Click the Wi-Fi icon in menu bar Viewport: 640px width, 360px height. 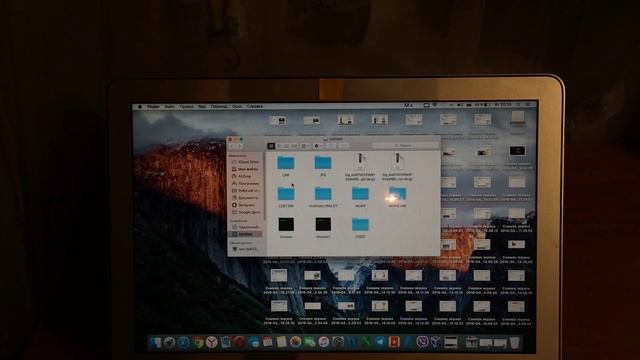[435, 105]
